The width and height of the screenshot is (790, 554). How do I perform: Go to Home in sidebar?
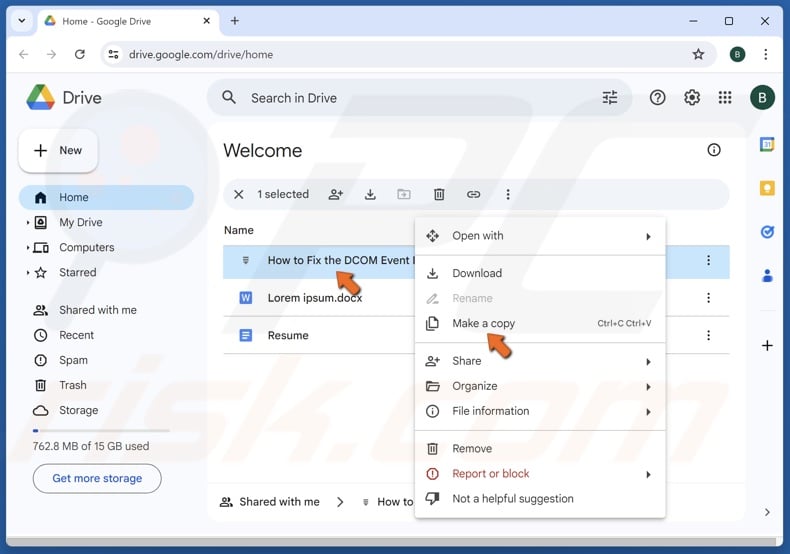click(106, 197)
